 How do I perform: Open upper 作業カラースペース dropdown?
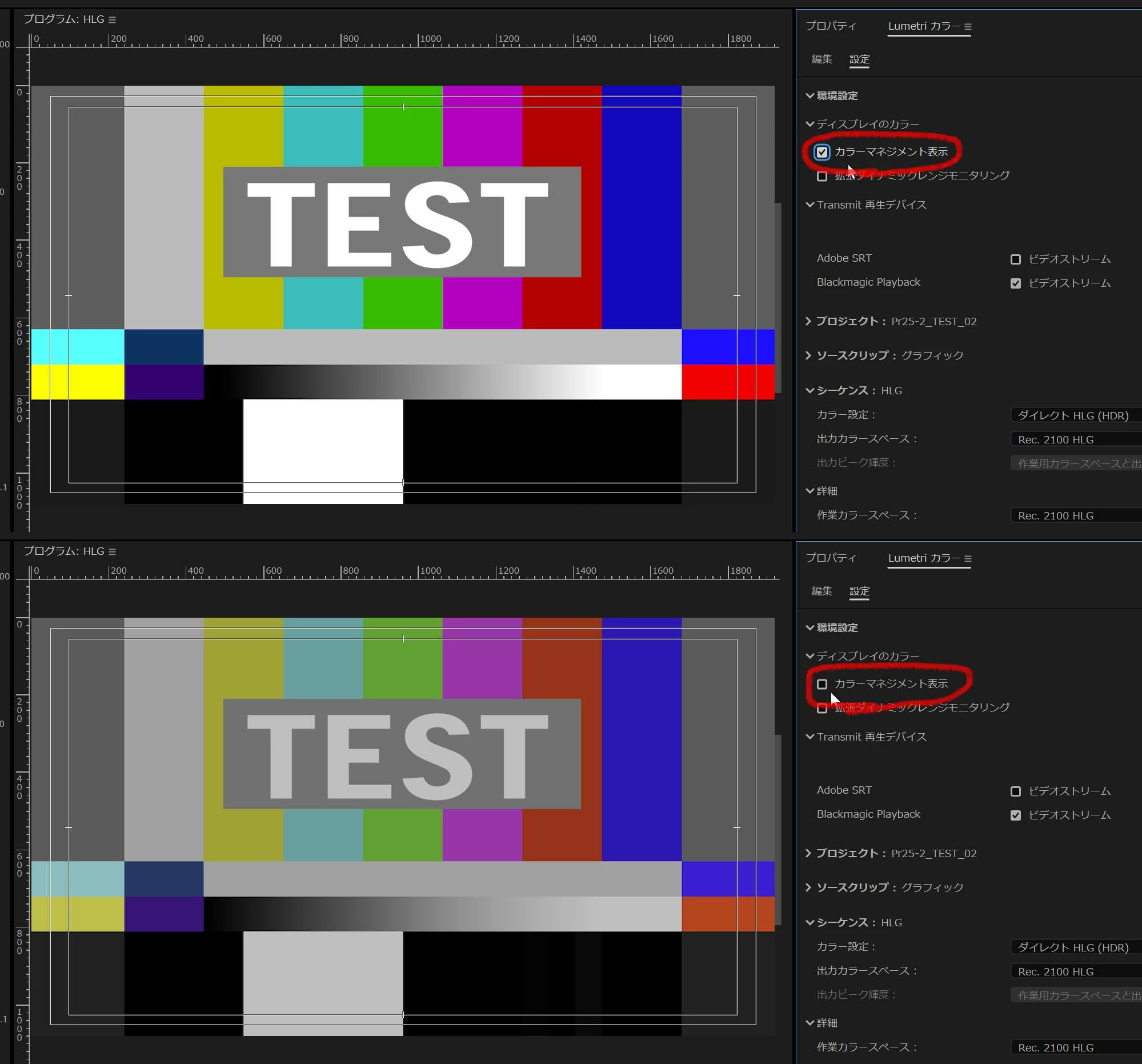tap(1074, 516)
